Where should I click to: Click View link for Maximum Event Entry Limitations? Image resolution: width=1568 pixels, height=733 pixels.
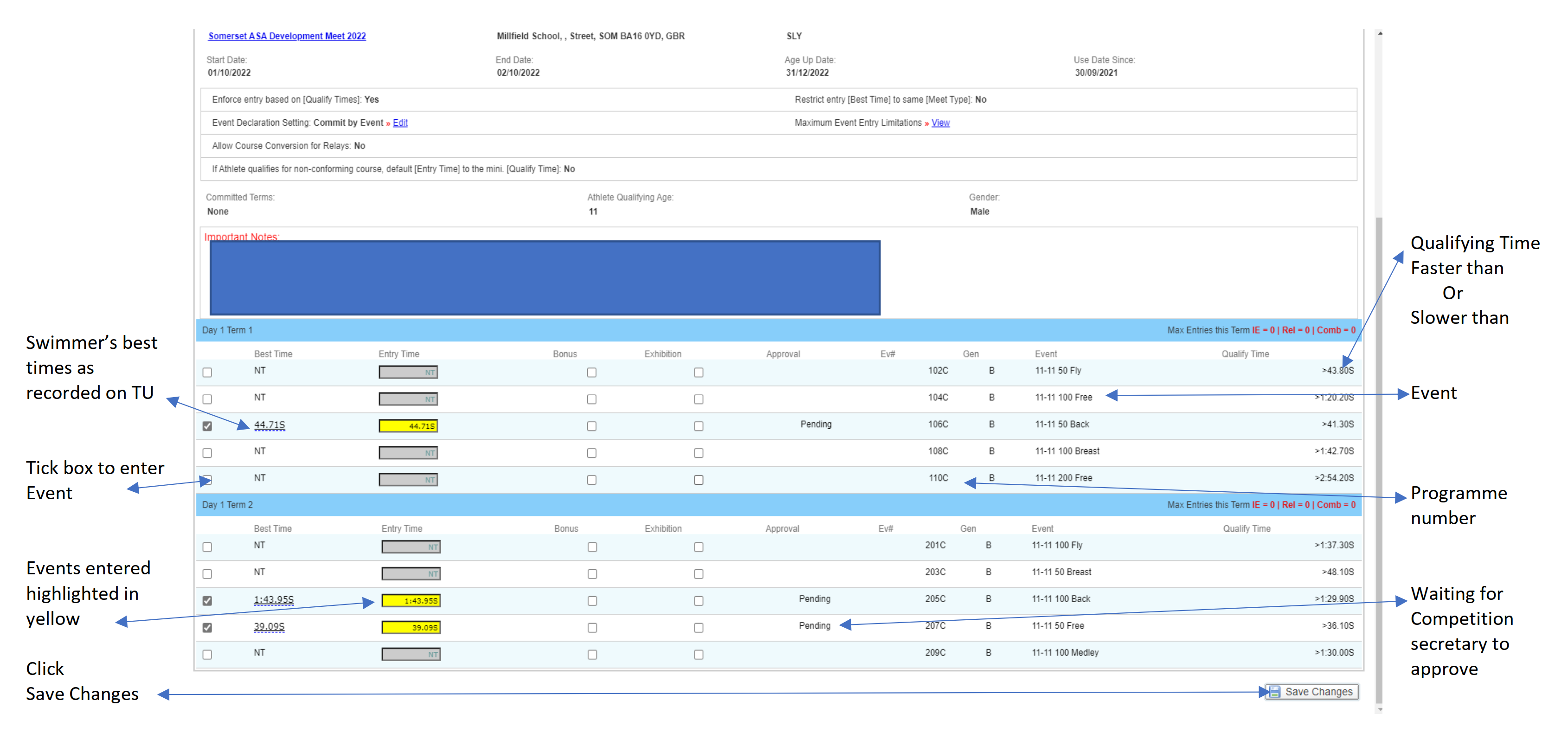940,122
